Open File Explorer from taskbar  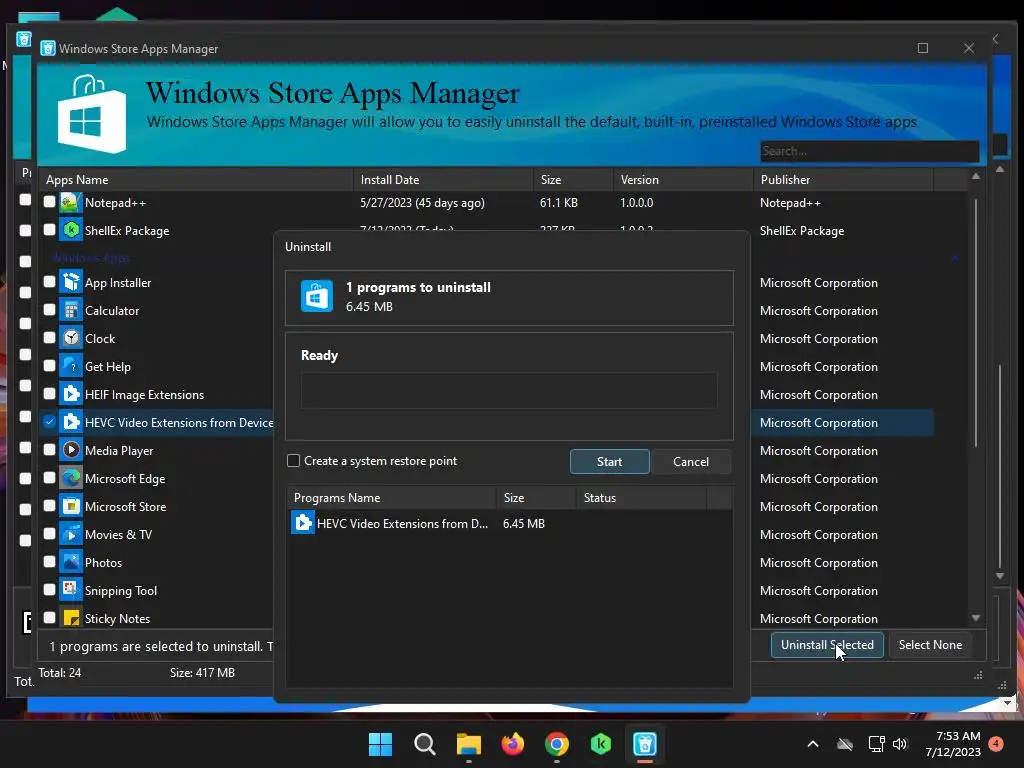[x=468, y=744]
